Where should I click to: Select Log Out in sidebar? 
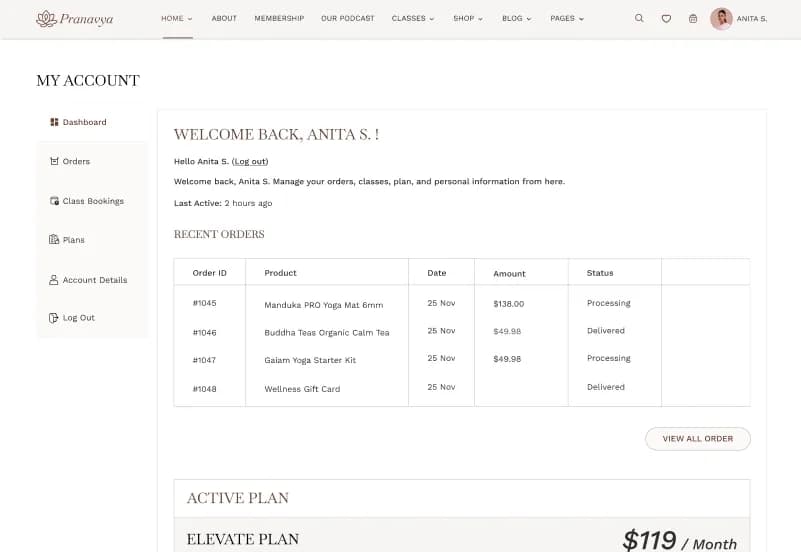[x=79, y=318]
